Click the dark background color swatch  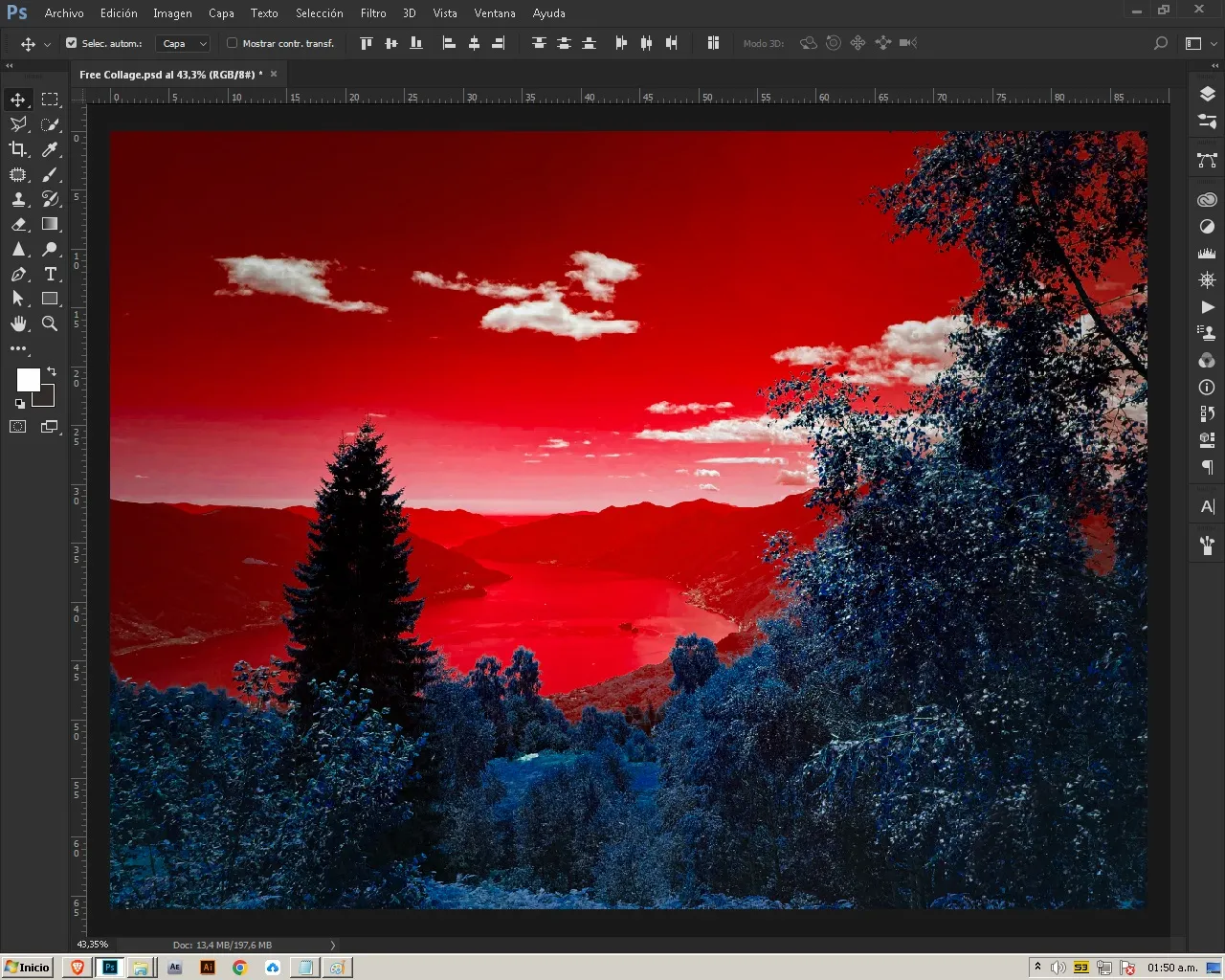coord(48,398)
